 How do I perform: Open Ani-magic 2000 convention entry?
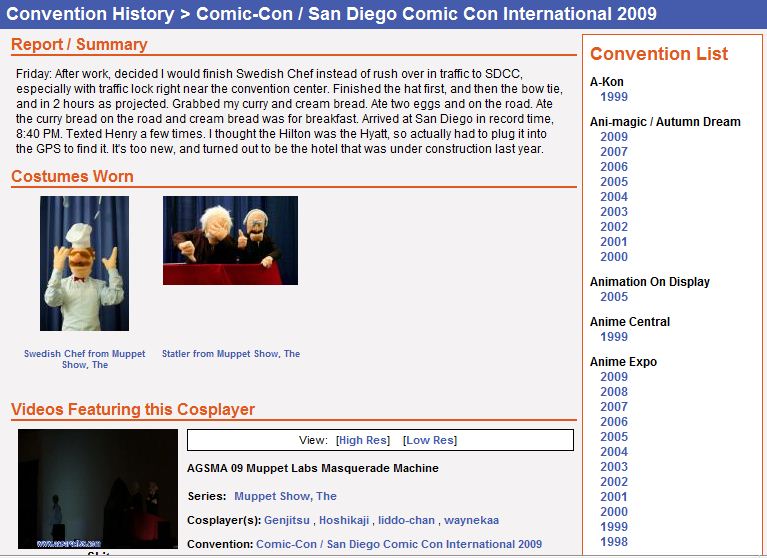tap(614, 256)
